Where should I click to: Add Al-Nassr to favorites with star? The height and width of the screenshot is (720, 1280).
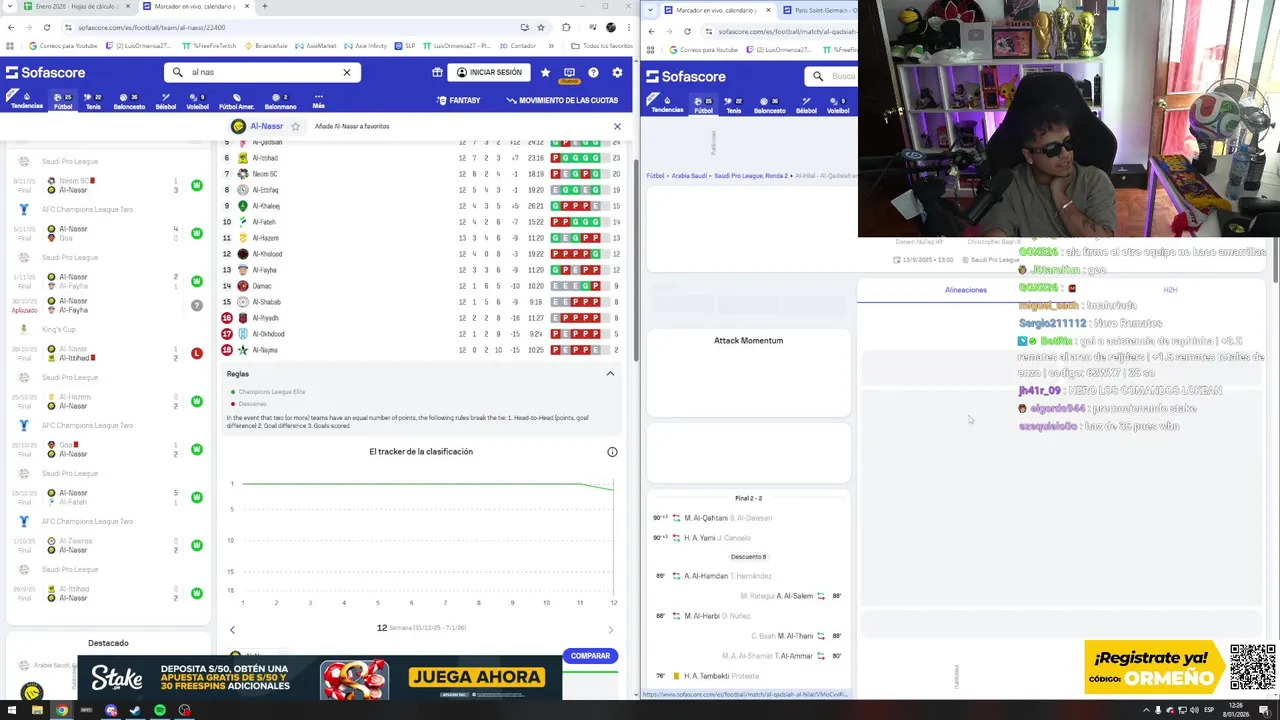click(295, 126)
